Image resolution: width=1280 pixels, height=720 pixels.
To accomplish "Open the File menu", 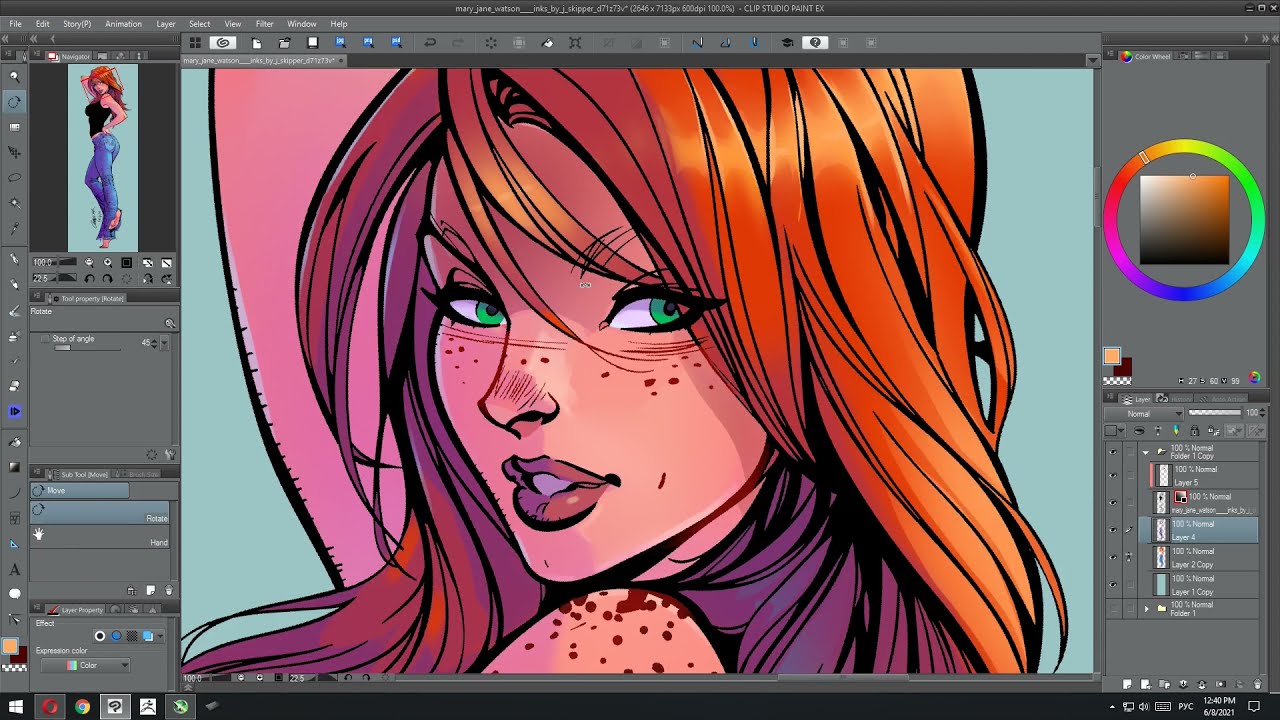I will point(15,23).
